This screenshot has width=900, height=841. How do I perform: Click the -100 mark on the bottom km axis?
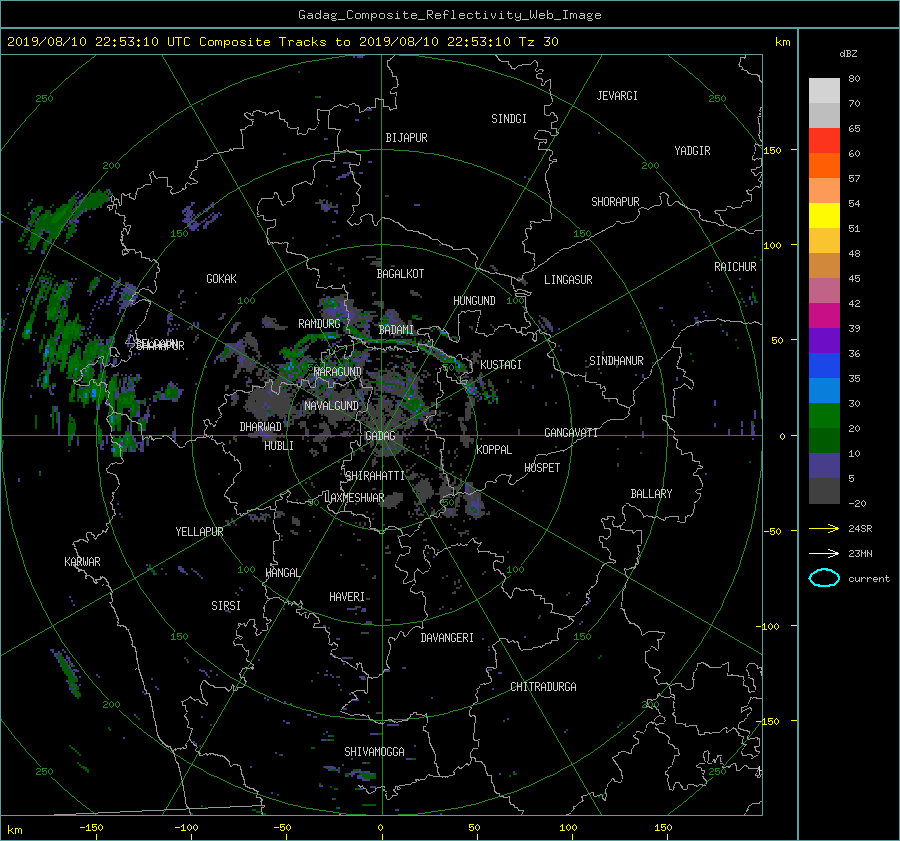tap(186, 827)
